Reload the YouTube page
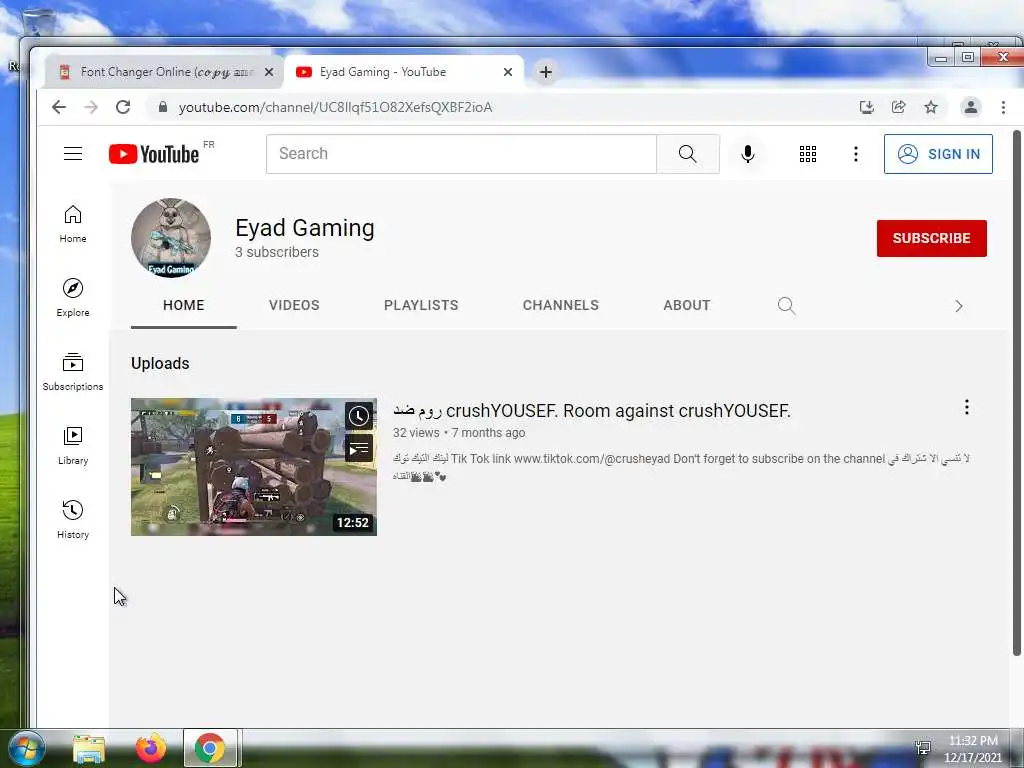This screenshot has width=1024, height=768. pyautogui.click(x=123, y=107)
